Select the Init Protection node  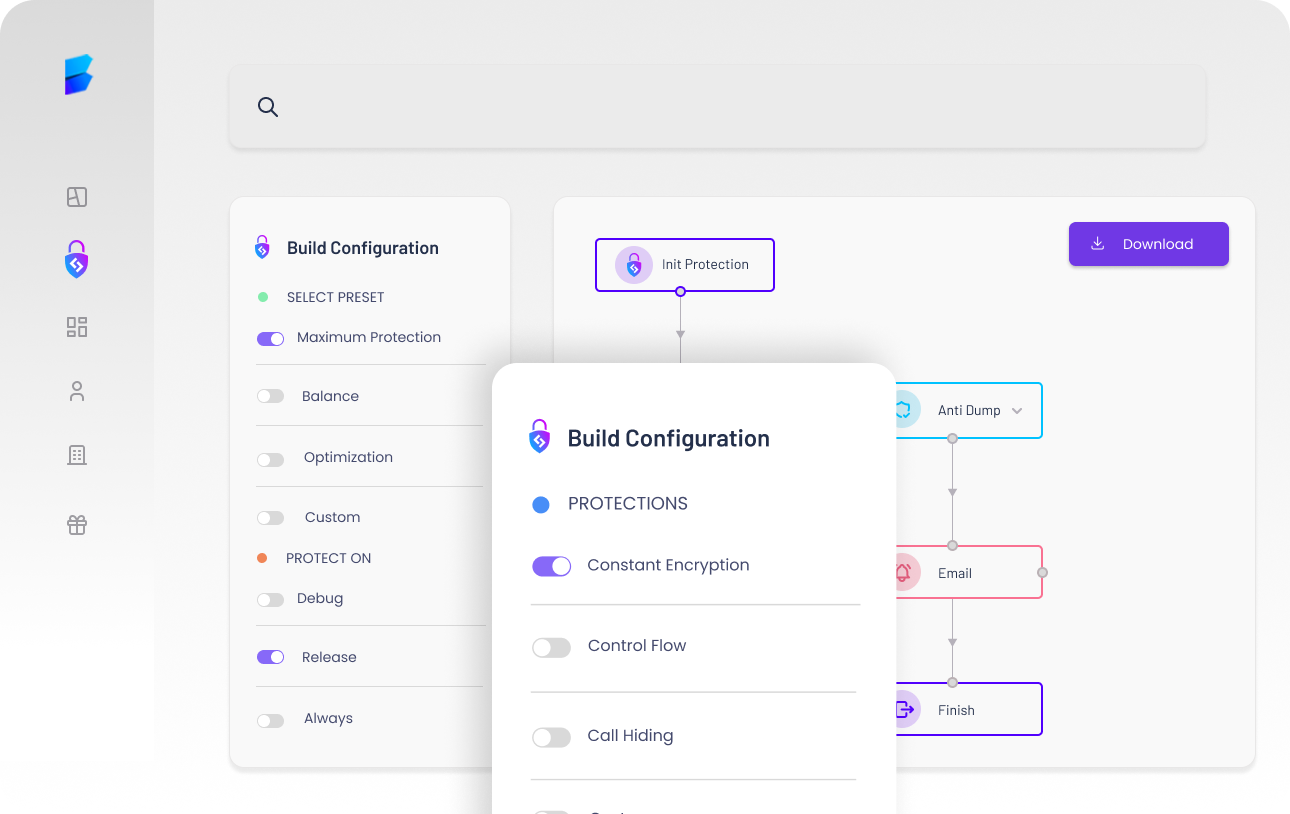(x=685, y=265)
